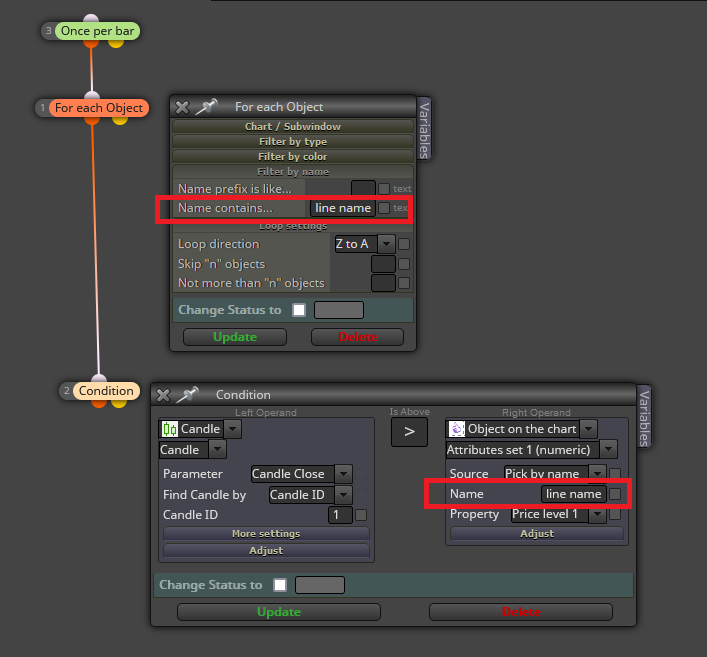Viewport: 707px width, 657px height.
Task: Click the candle icon in Left Operand
Action: coord(170,429)
